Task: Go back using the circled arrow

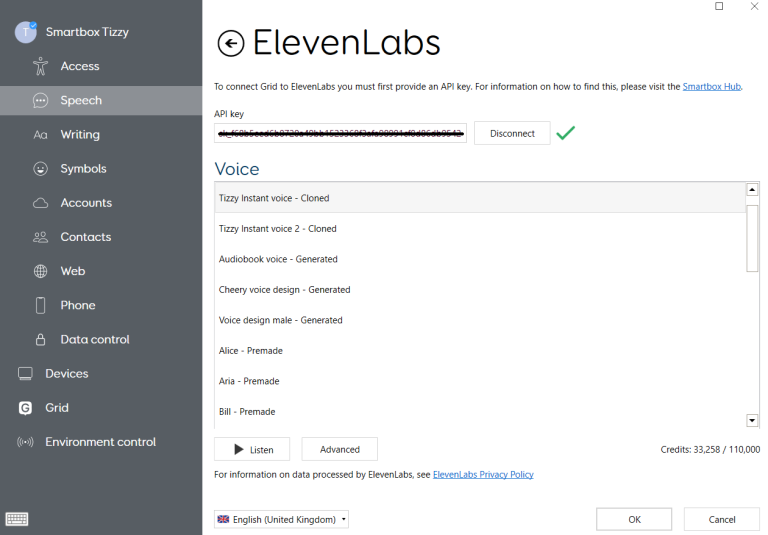Action: (x=231, y=44)
